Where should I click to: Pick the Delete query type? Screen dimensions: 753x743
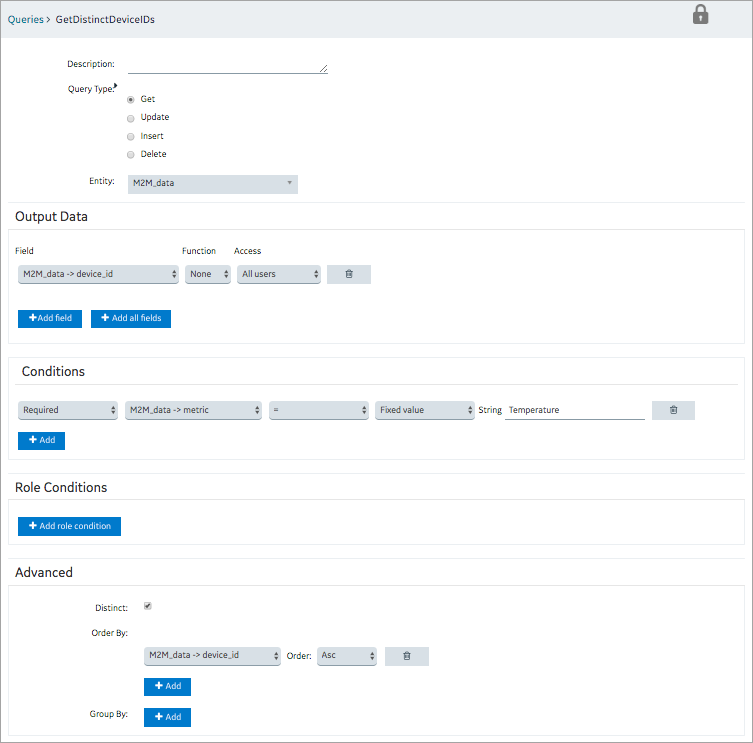(x=131, y=155)
